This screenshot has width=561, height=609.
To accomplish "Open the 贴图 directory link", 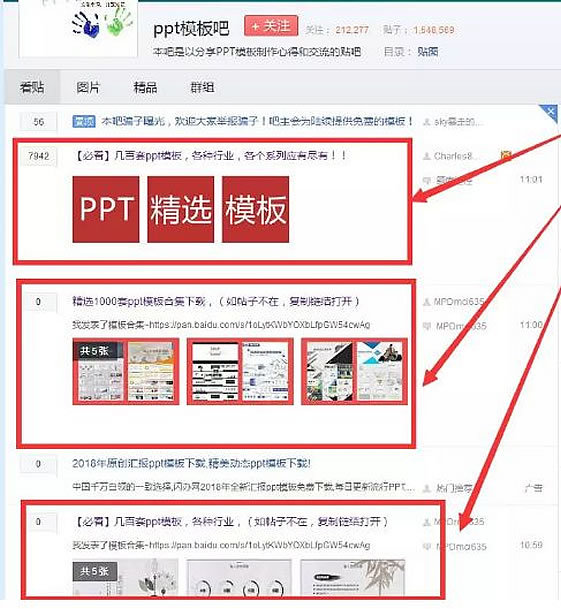I will 428,52.
